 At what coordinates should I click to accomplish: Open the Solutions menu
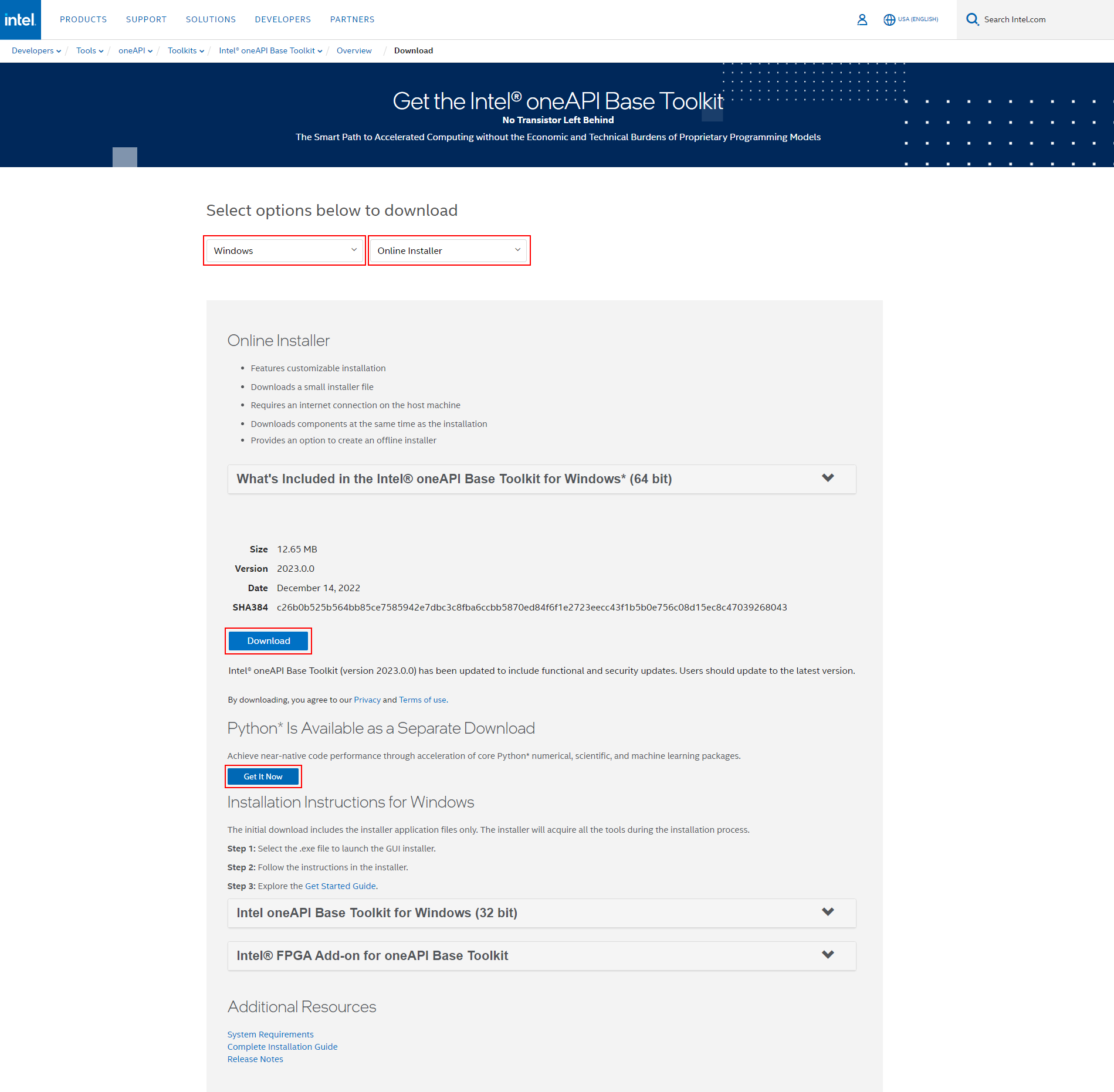tap(211, 19)
